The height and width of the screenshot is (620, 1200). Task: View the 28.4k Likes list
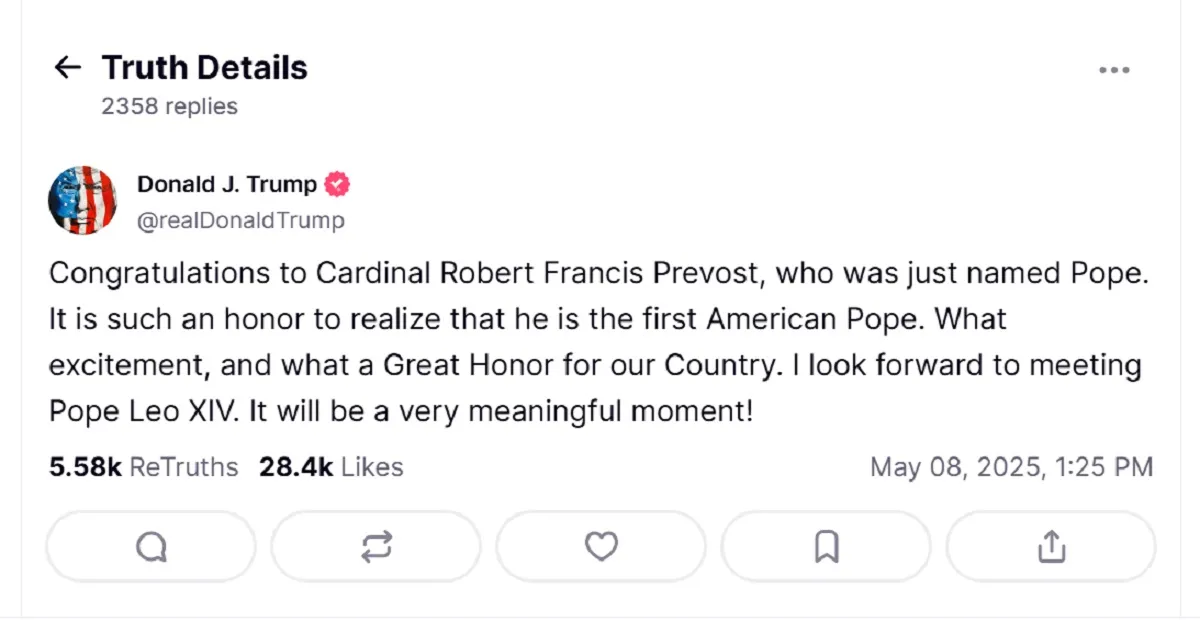click(x=331, y=467)
